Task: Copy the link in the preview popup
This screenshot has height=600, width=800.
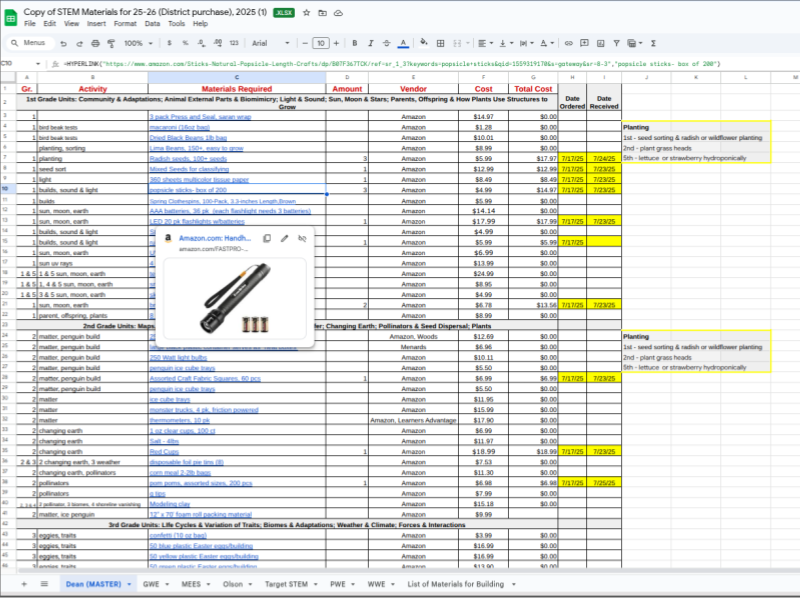Action: point(267,238)
